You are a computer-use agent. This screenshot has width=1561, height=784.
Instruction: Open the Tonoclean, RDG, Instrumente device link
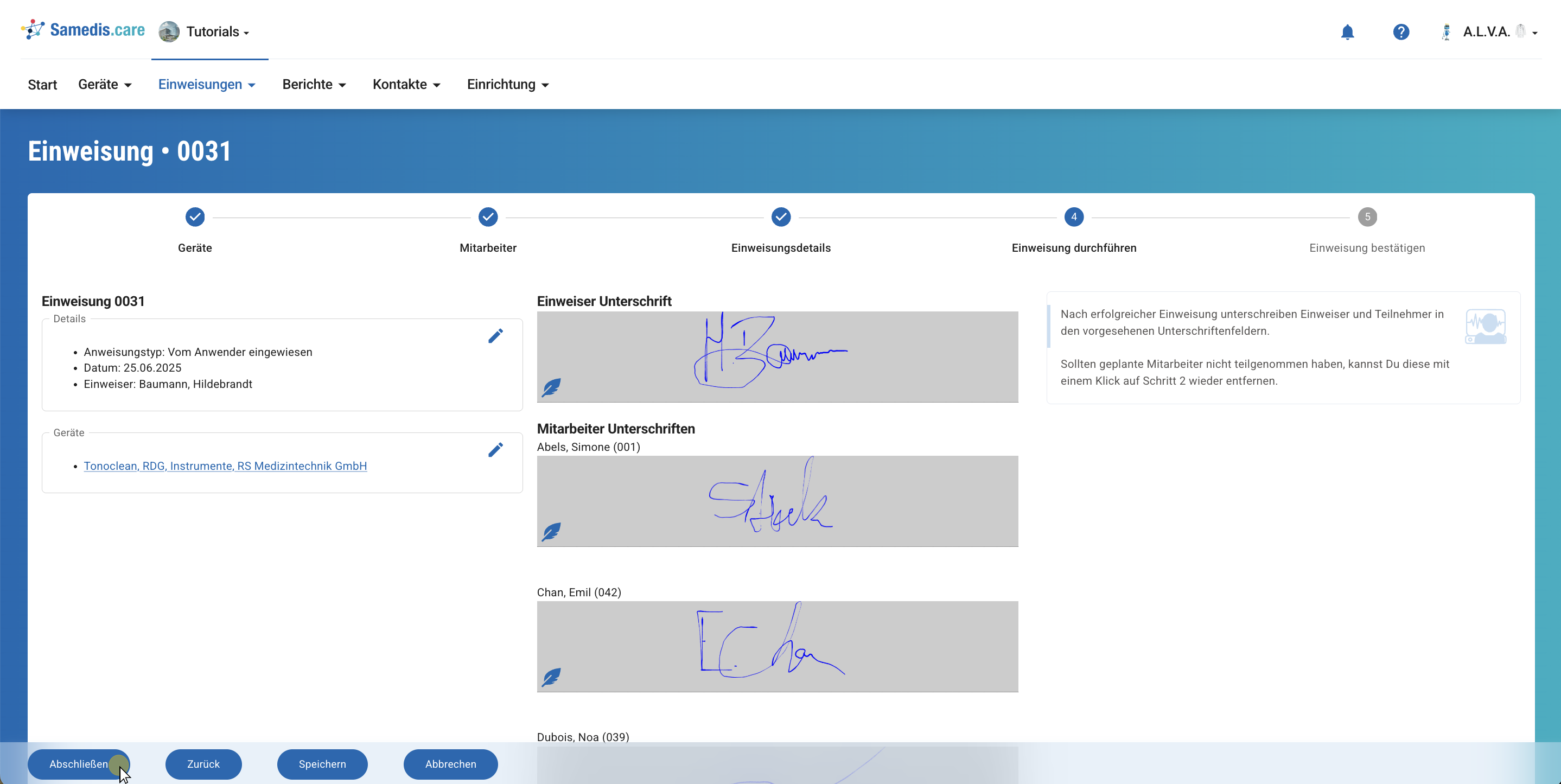coord(225,466)
